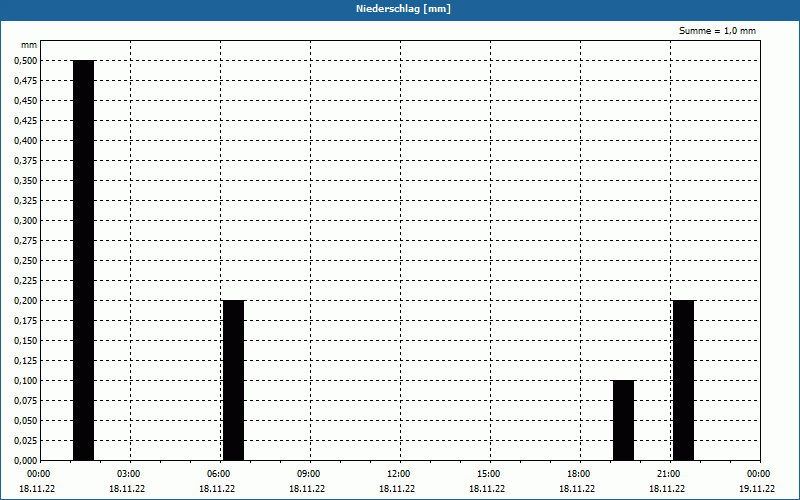Image resolution: width=800 pixels, height=500 pixels.
Task: Click the 12:00 time axis label
Action: [398, 474]
